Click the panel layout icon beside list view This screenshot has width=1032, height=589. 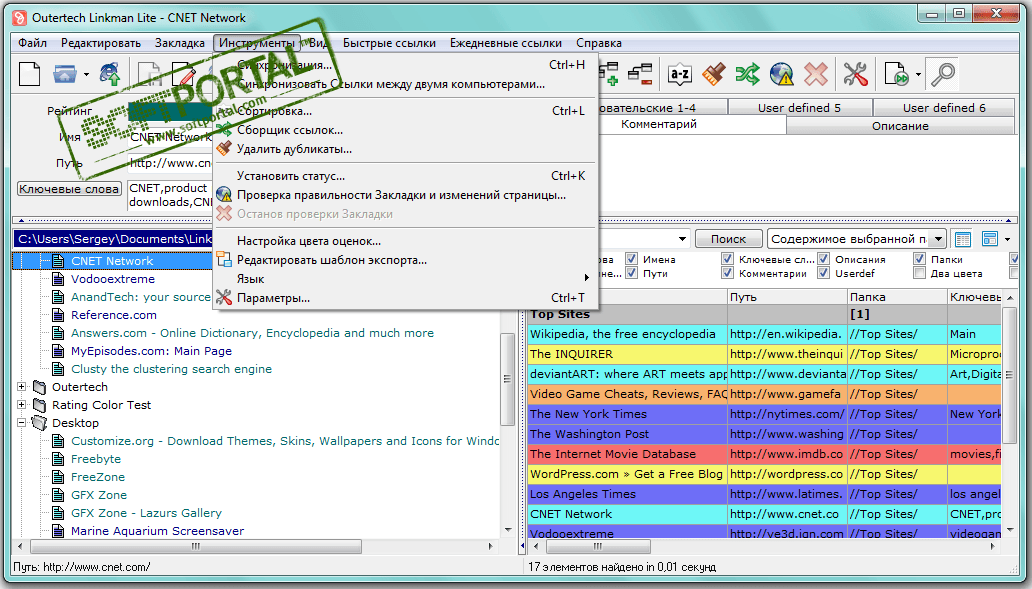(x=990, y=239)
